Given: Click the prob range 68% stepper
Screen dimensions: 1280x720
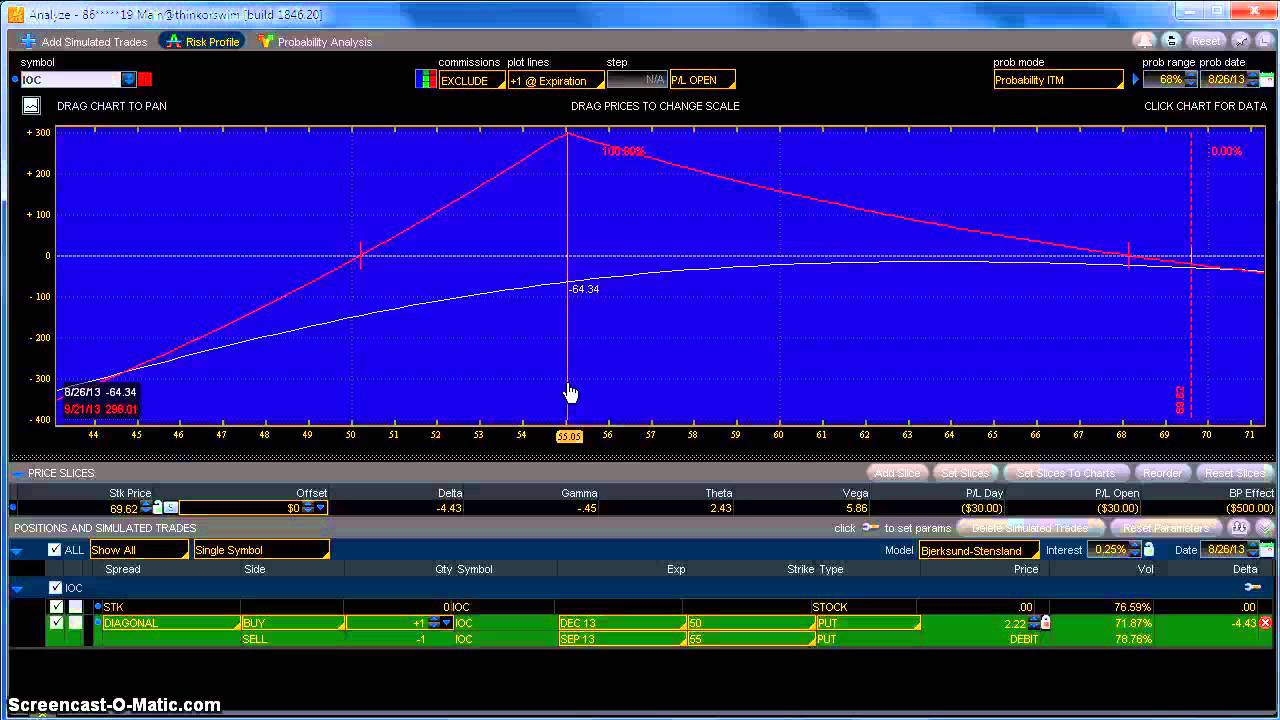Looking at the screenshot, I should 1191,80.
